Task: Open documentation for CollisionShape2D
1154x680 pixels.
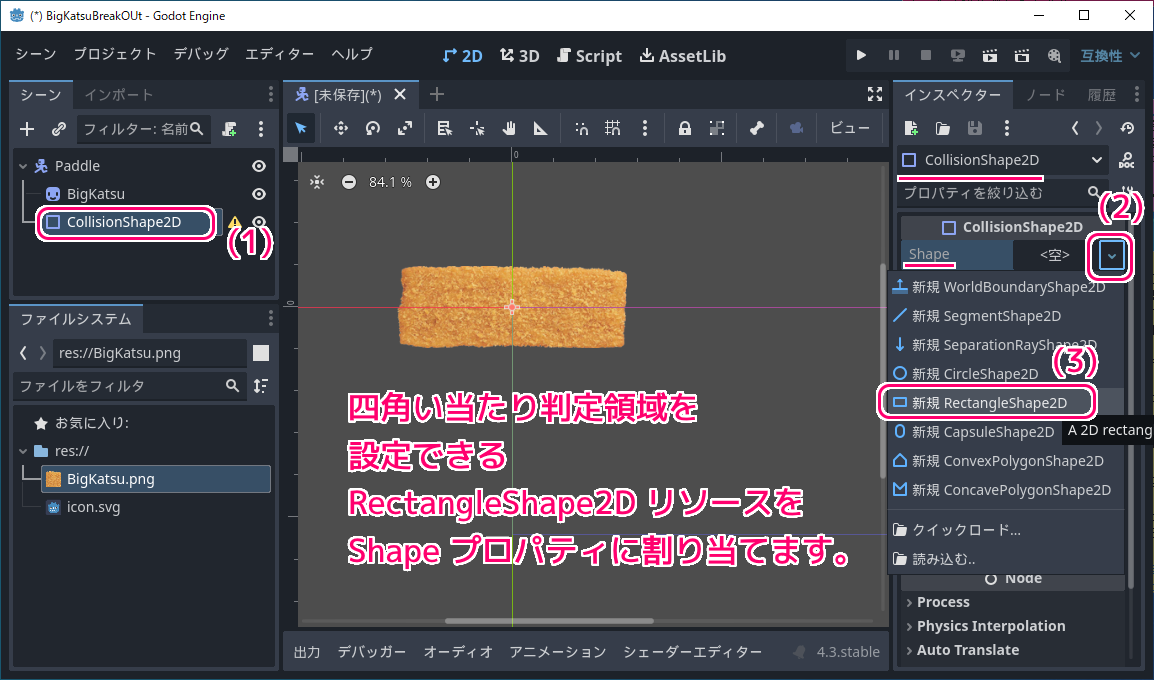Action: [1127, 160]
